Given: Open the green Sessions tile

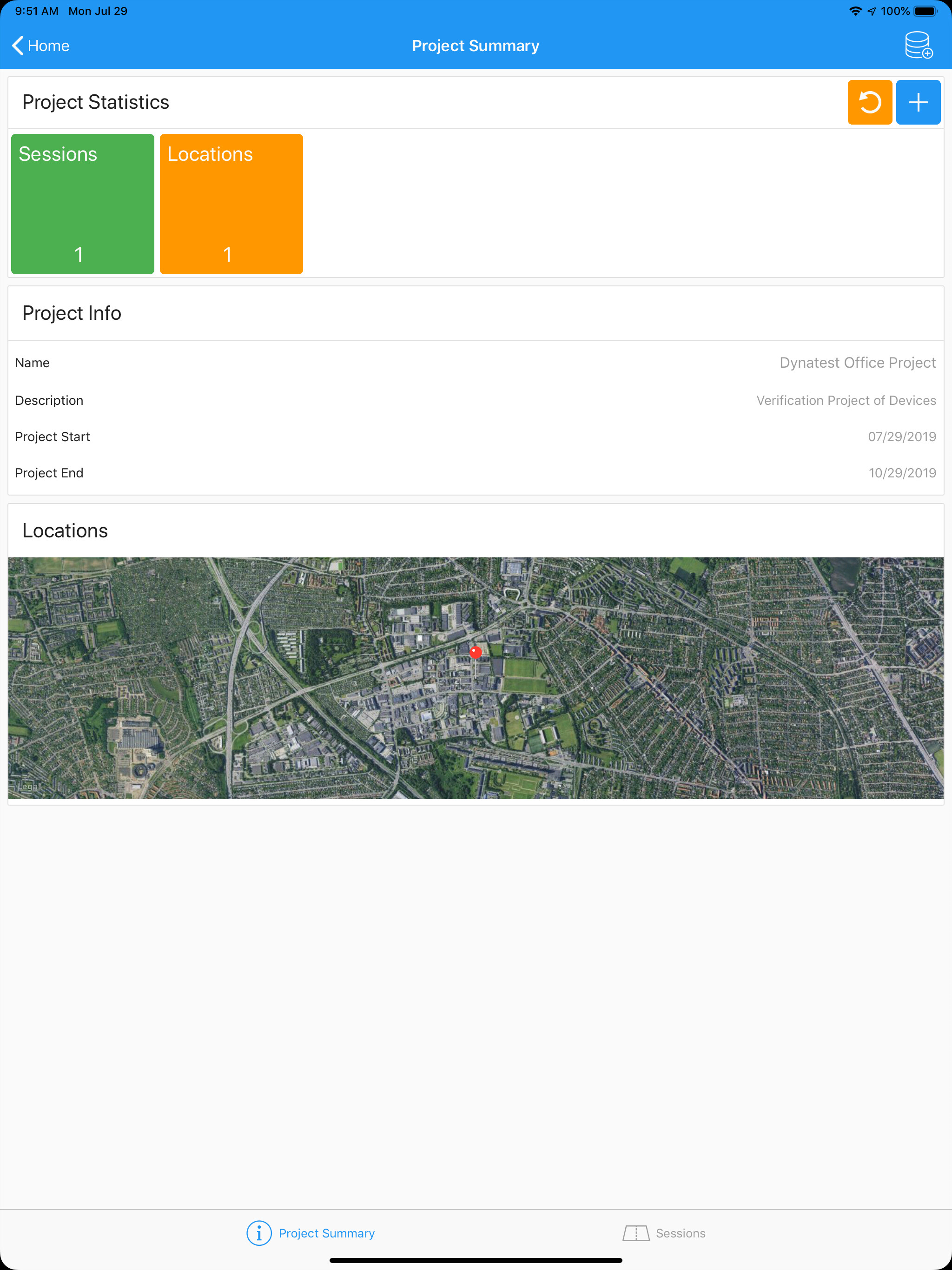Looking at the screenshot, I should [83, 204].
